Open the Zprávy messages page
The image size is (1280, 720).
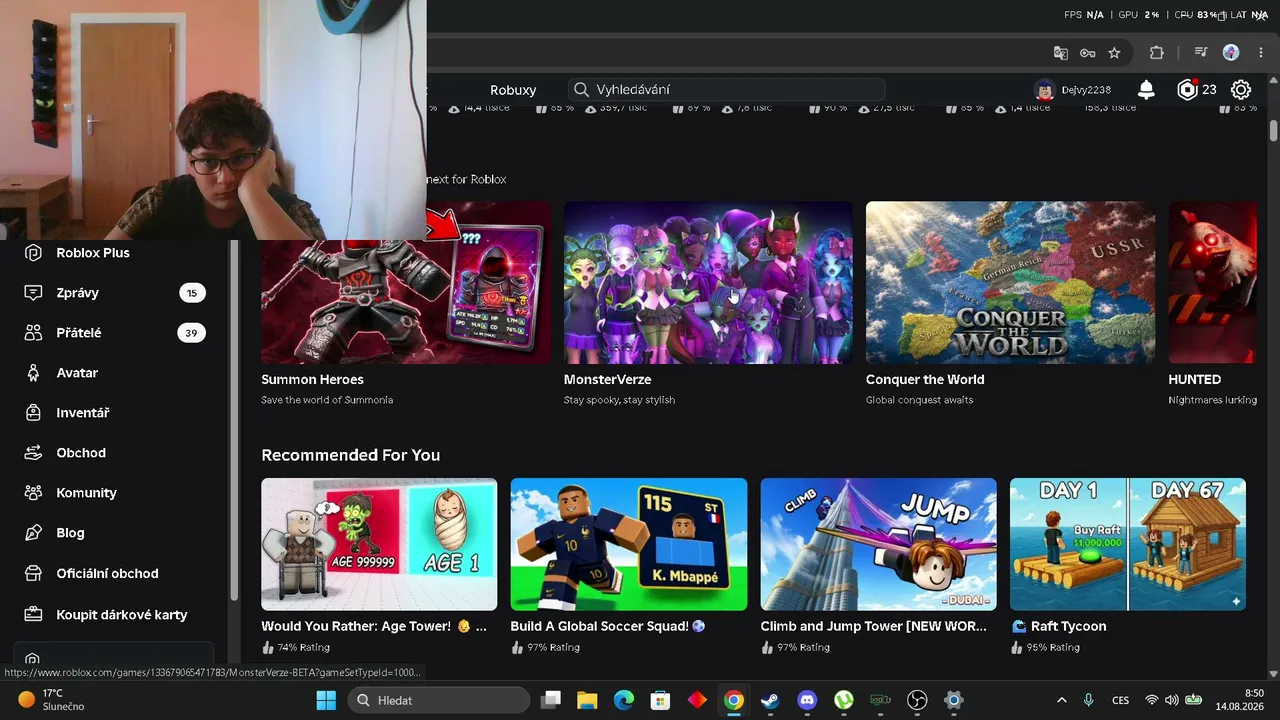coord(77,293)
